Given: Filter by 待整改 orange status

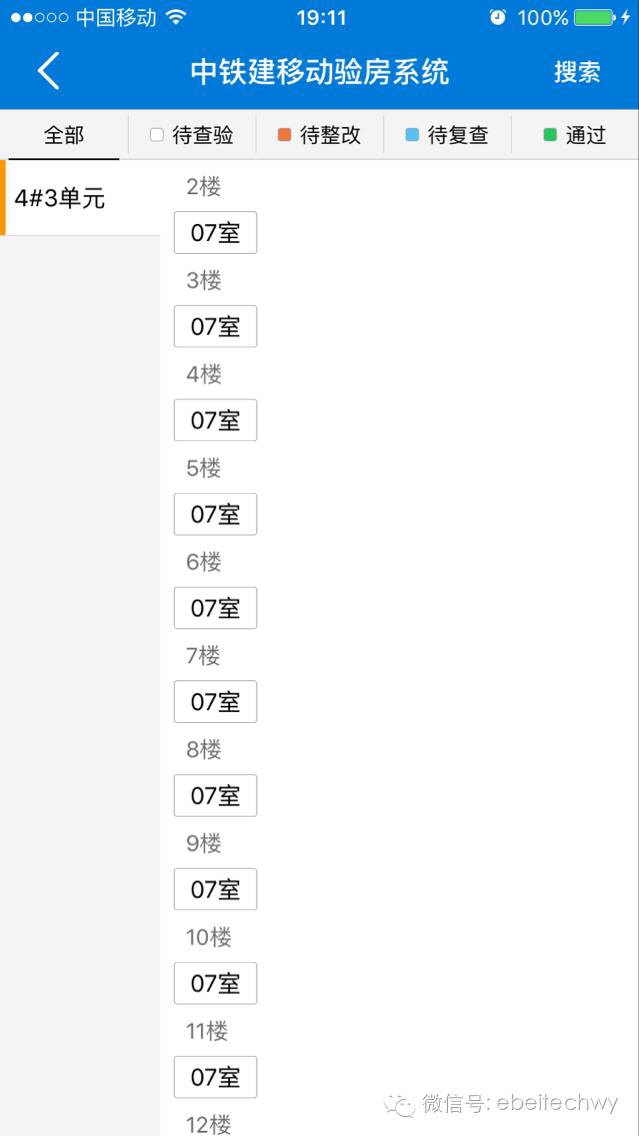Looking at the screenshot, I should click(x=320, y=135).
